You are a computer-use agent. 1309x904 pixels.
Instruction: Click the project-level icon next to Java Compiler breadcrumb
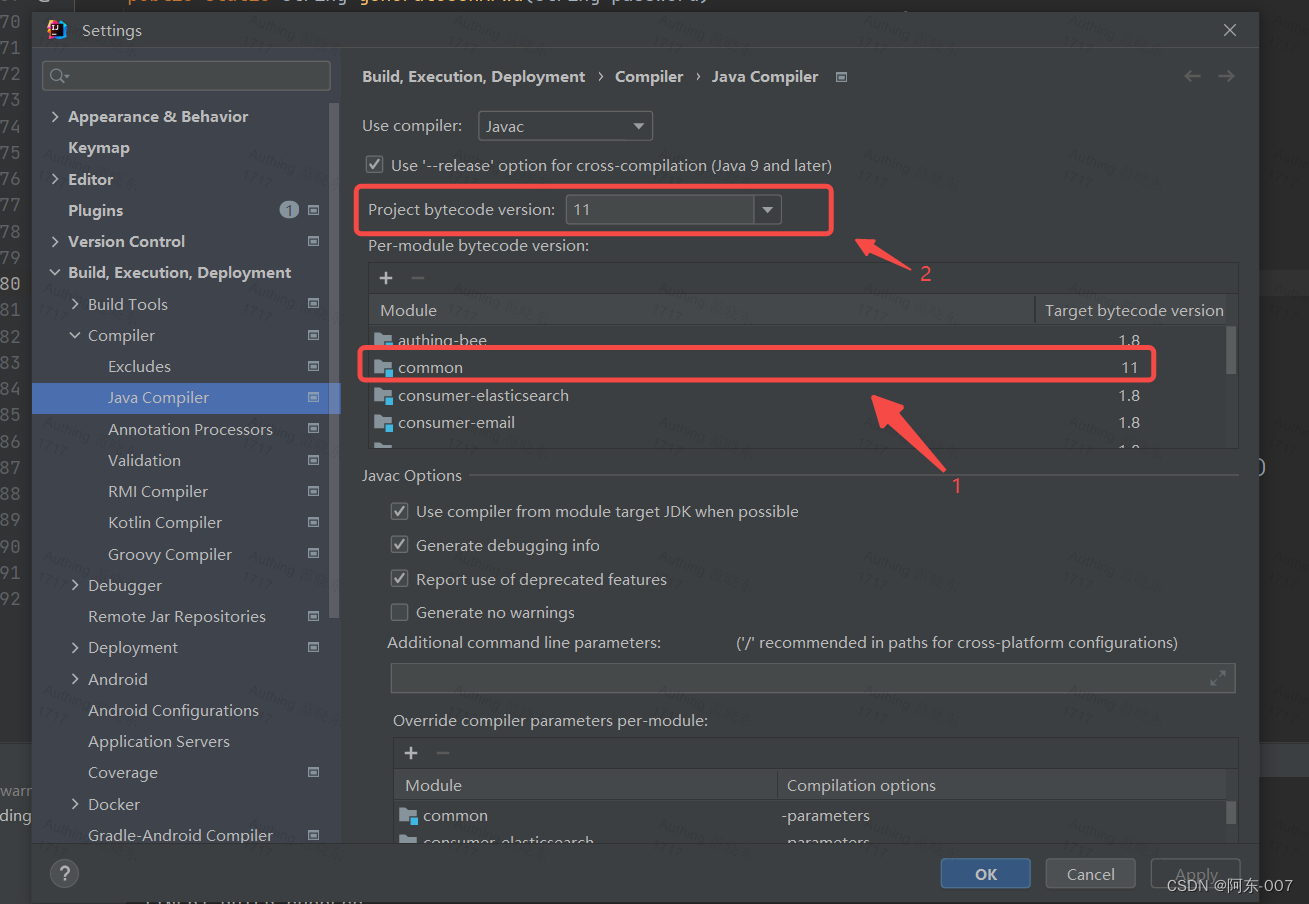(x=841, y=77)
